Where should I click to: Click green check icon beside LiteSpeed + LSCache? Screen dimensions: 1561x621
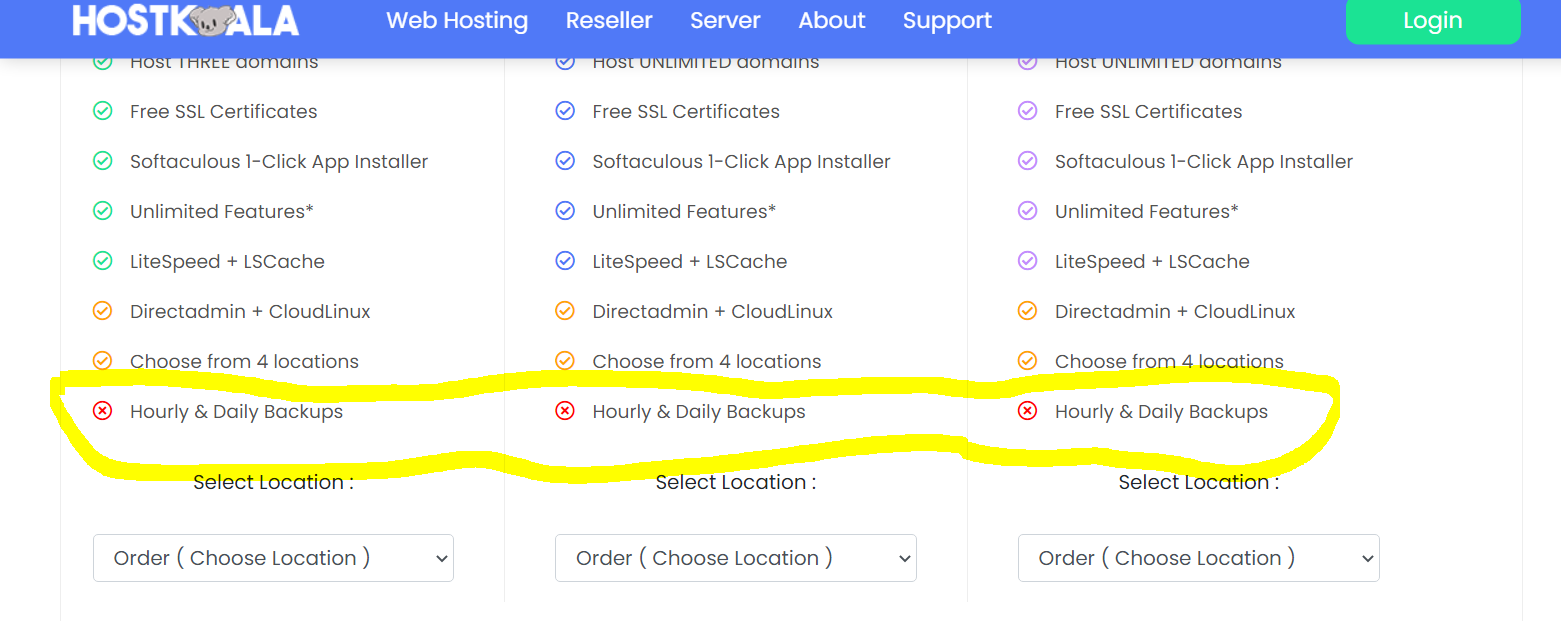pos(102,261)
